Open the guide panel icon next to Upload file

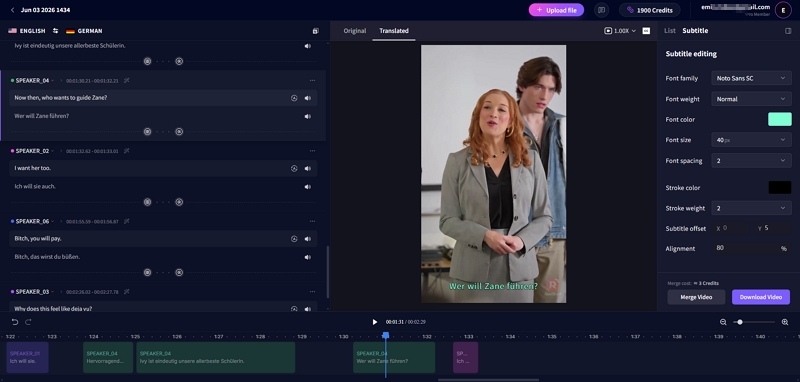click(602, 10)
